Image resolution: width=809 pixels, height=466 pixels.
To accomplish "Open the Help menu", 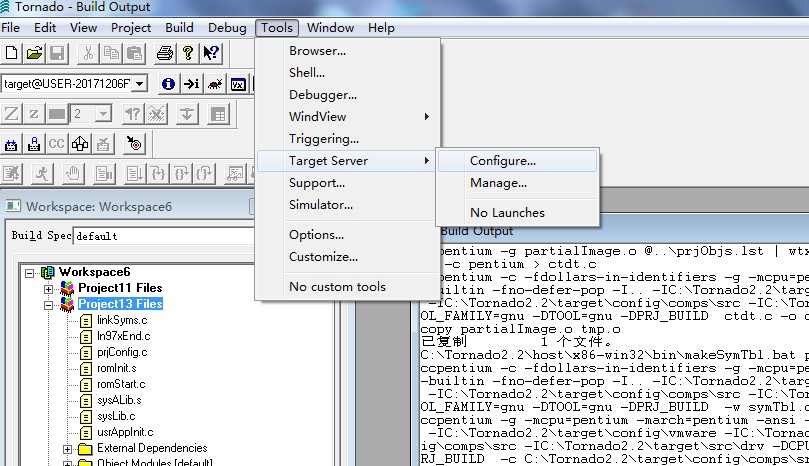I will click(x=381, y=27).
